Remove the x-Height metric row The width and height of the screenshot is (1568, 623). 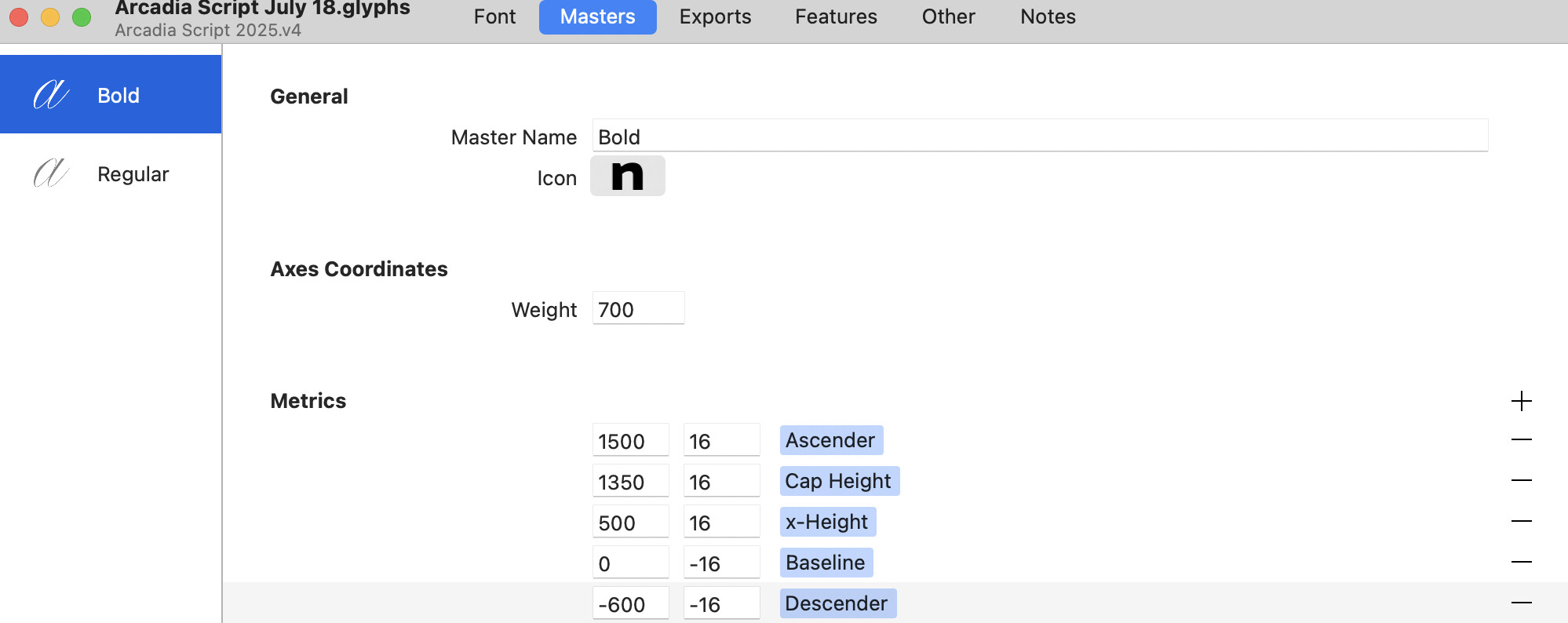click(x=1521, y=522)
